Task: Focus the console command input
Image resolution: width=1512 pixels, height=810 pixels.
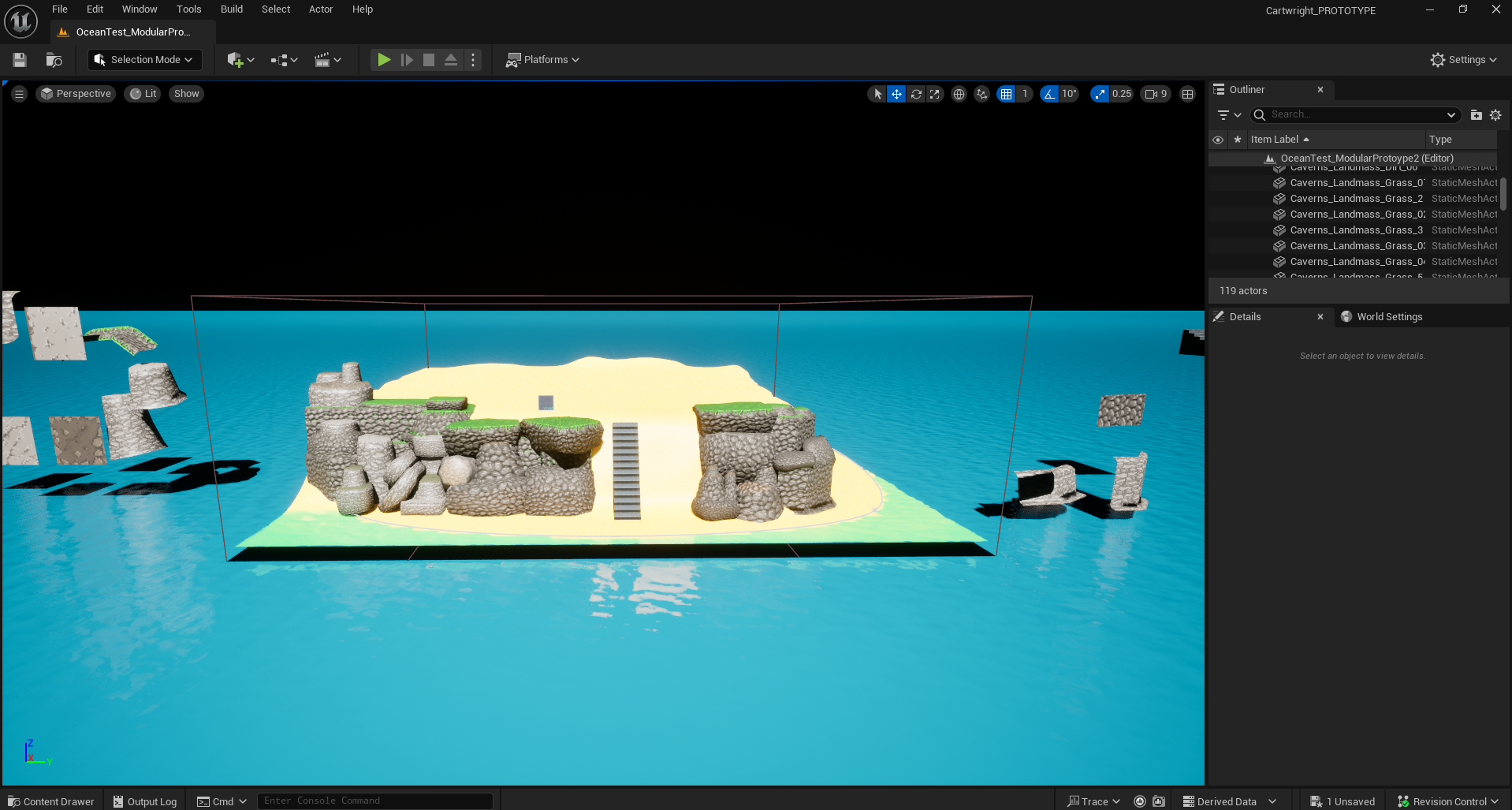Action: coord(375,801)
